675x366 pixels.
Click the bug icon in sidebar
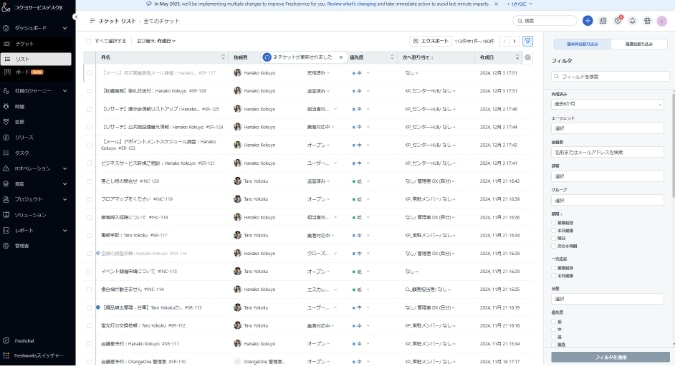[x=6, y=106]
